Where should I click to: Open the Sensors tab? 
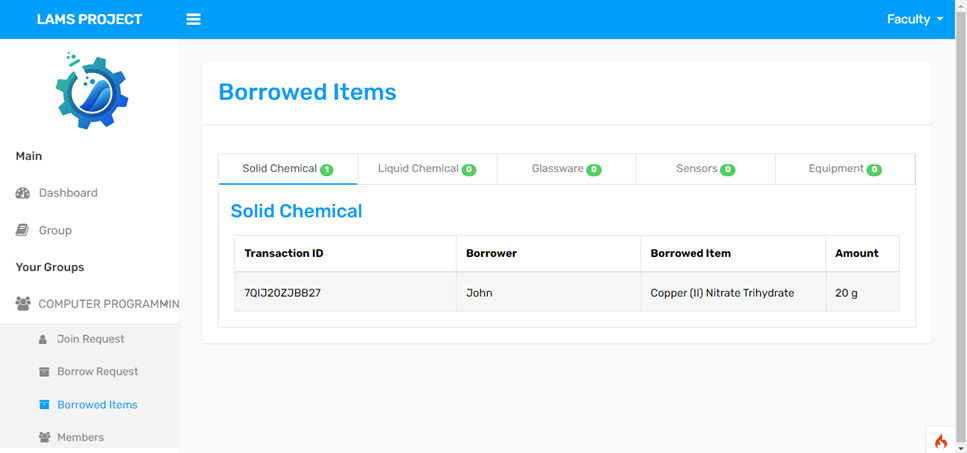(705, 169)
